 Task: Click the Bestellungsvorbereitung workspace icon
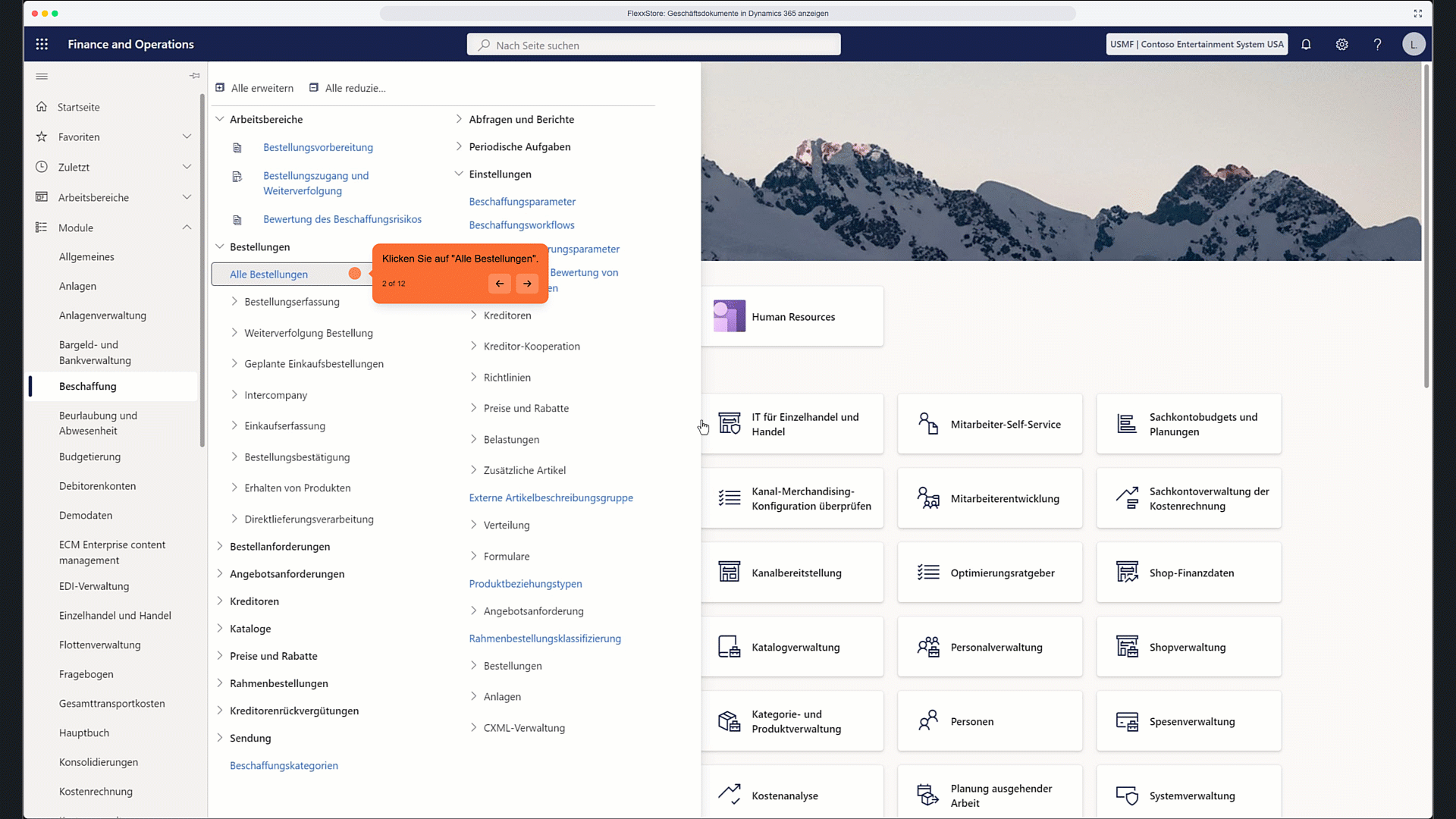[237, 148]
